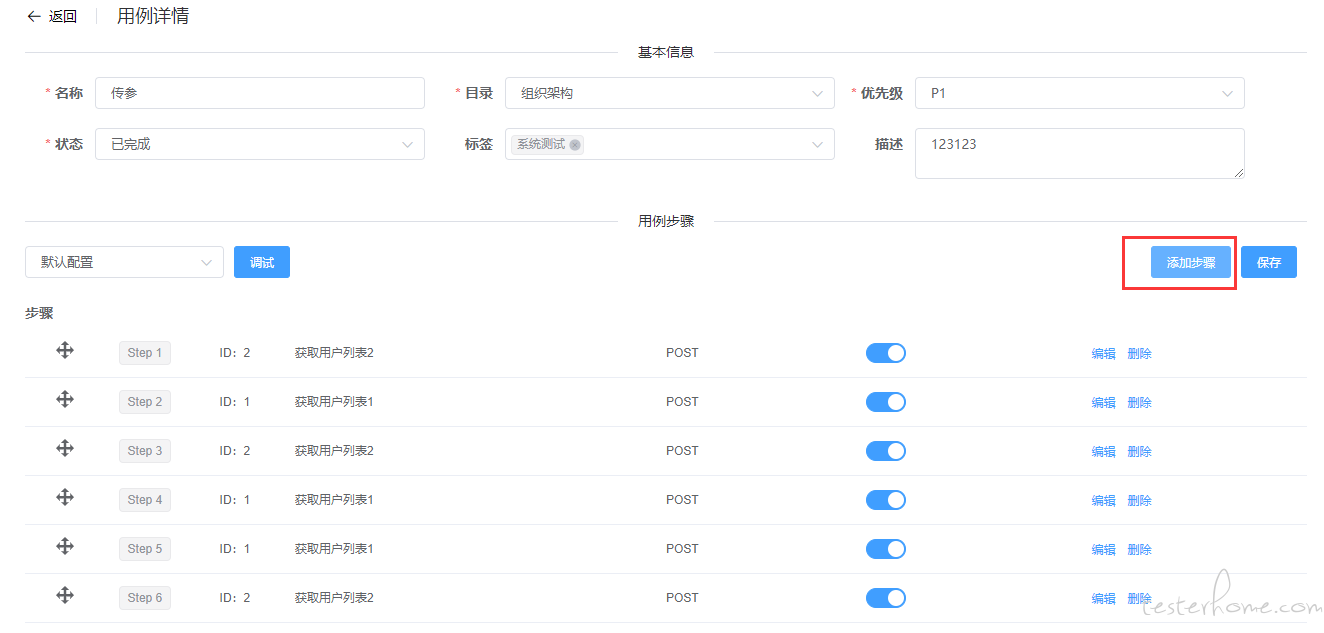Turn off the Step 3 switch

[x=886, y=451]
